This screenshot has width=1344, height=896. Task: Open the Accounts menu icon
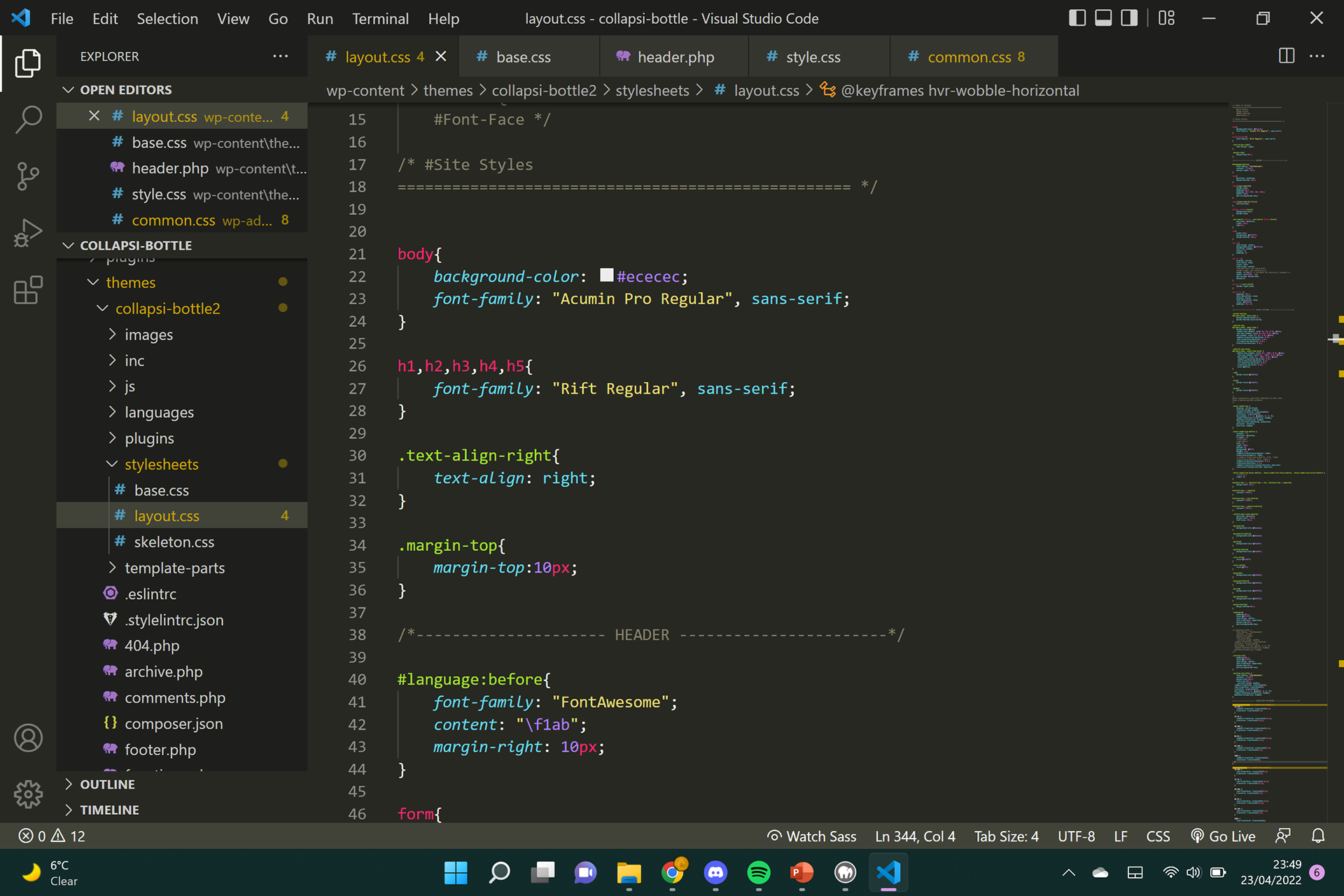click(x=28, y=738)
